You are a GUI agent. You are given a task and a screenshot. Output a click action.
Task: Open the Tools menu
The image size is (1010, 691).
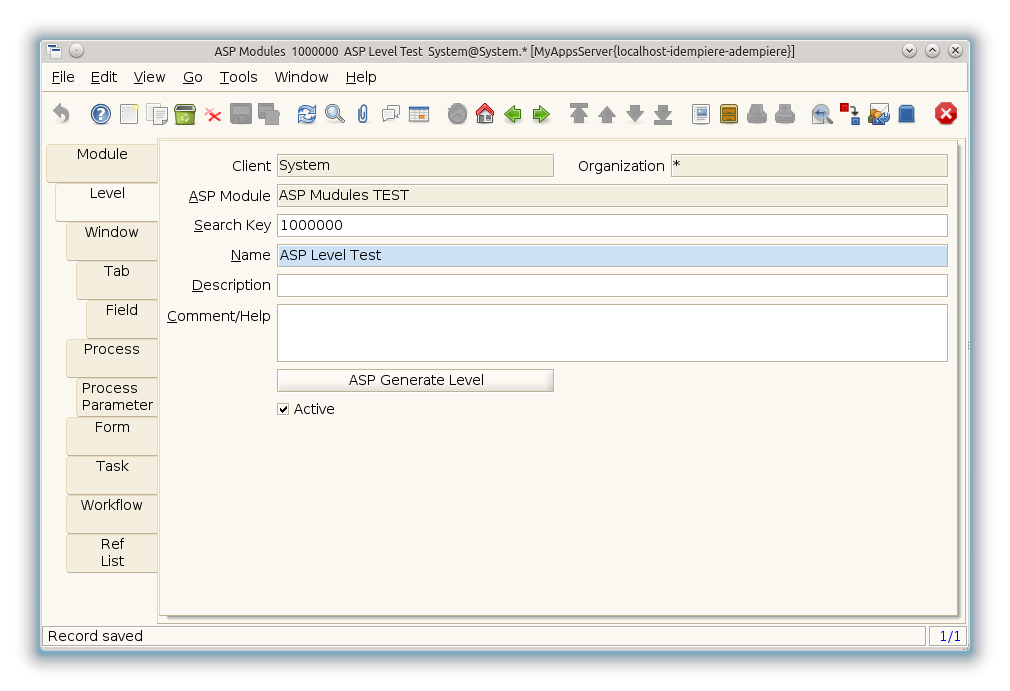click(x=238, y=77)
